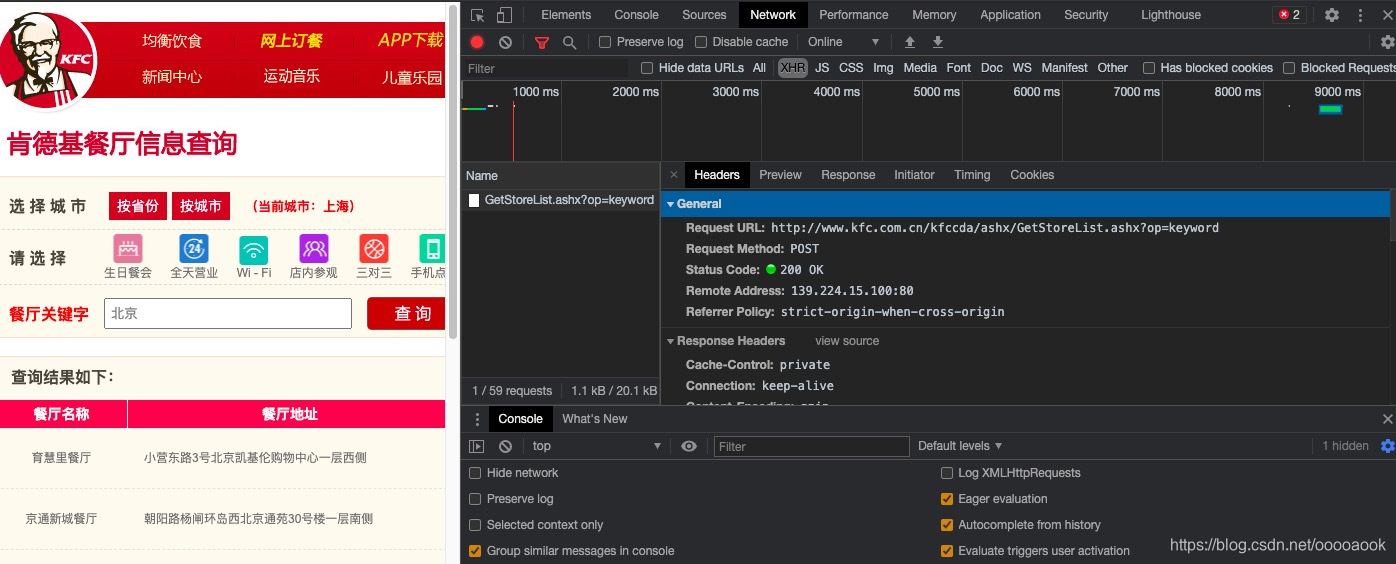Screen dimensions: 1396x564
Task: Select GetStoreList.ashx request row
Action: pos(561,200)
